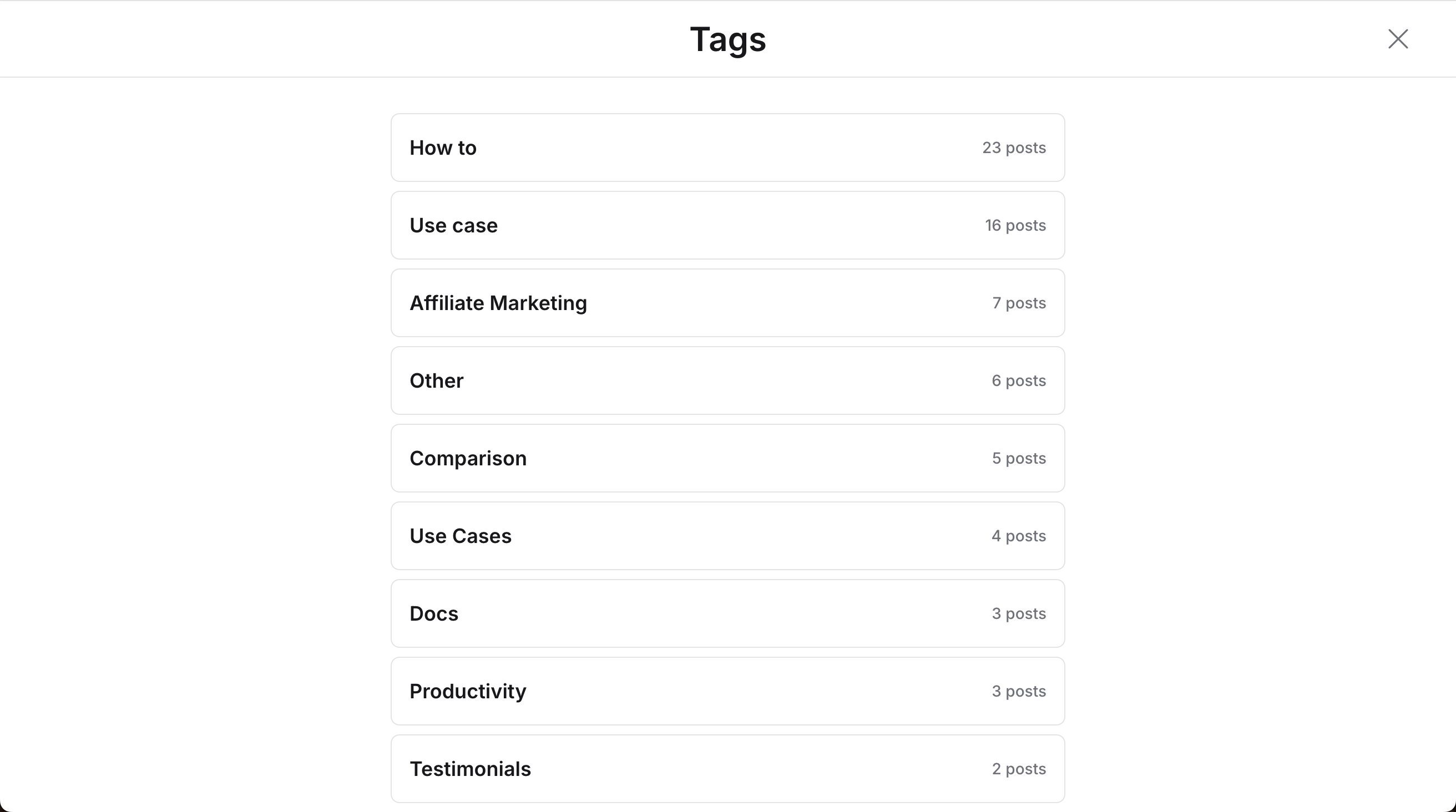This screenshot has width=1456, height=812.
Task: Open the How to tag
Action: pyautogui.click(x=727, y=148)
